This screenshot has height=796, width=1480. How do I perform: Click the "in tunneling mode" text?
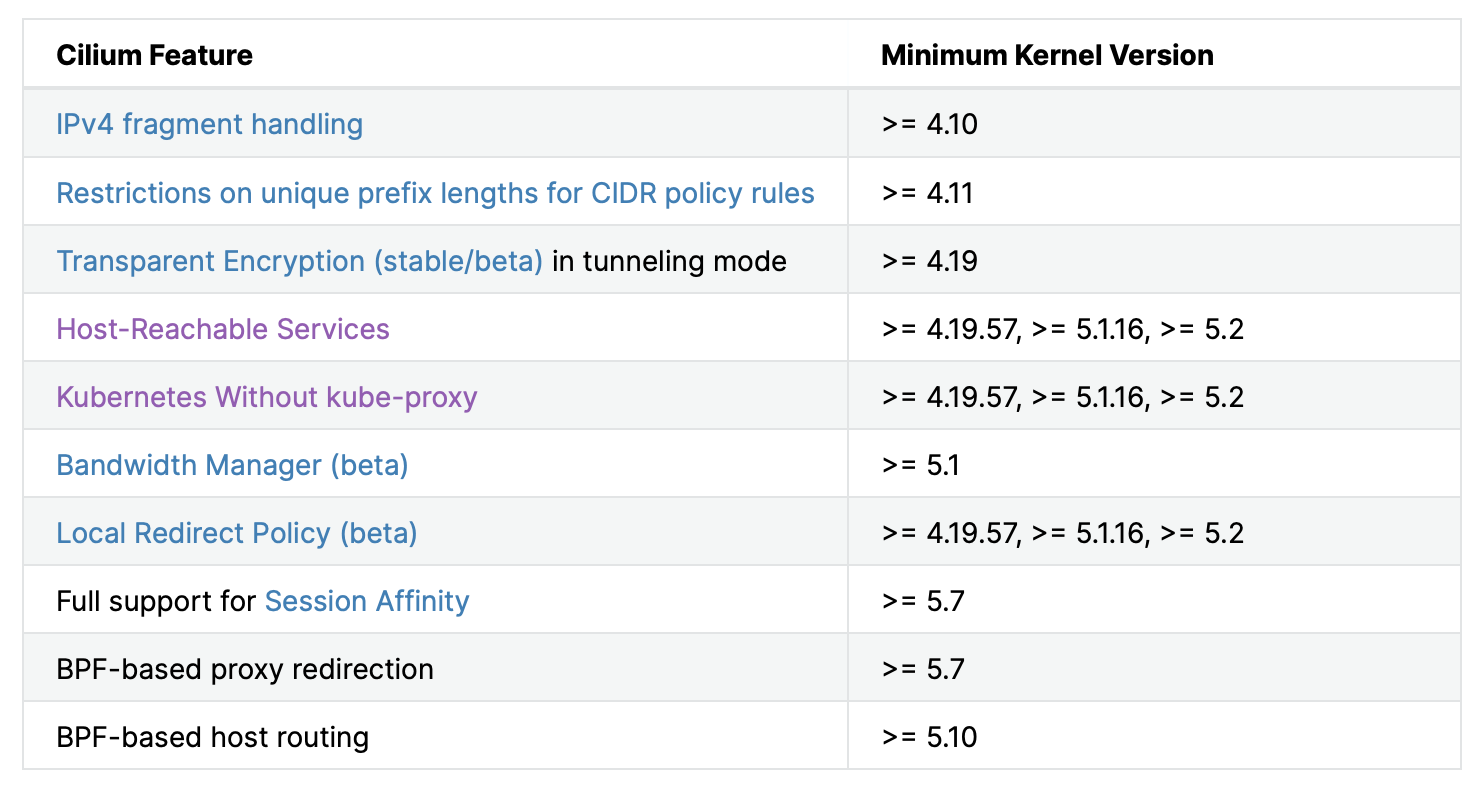tap(669, 261)
